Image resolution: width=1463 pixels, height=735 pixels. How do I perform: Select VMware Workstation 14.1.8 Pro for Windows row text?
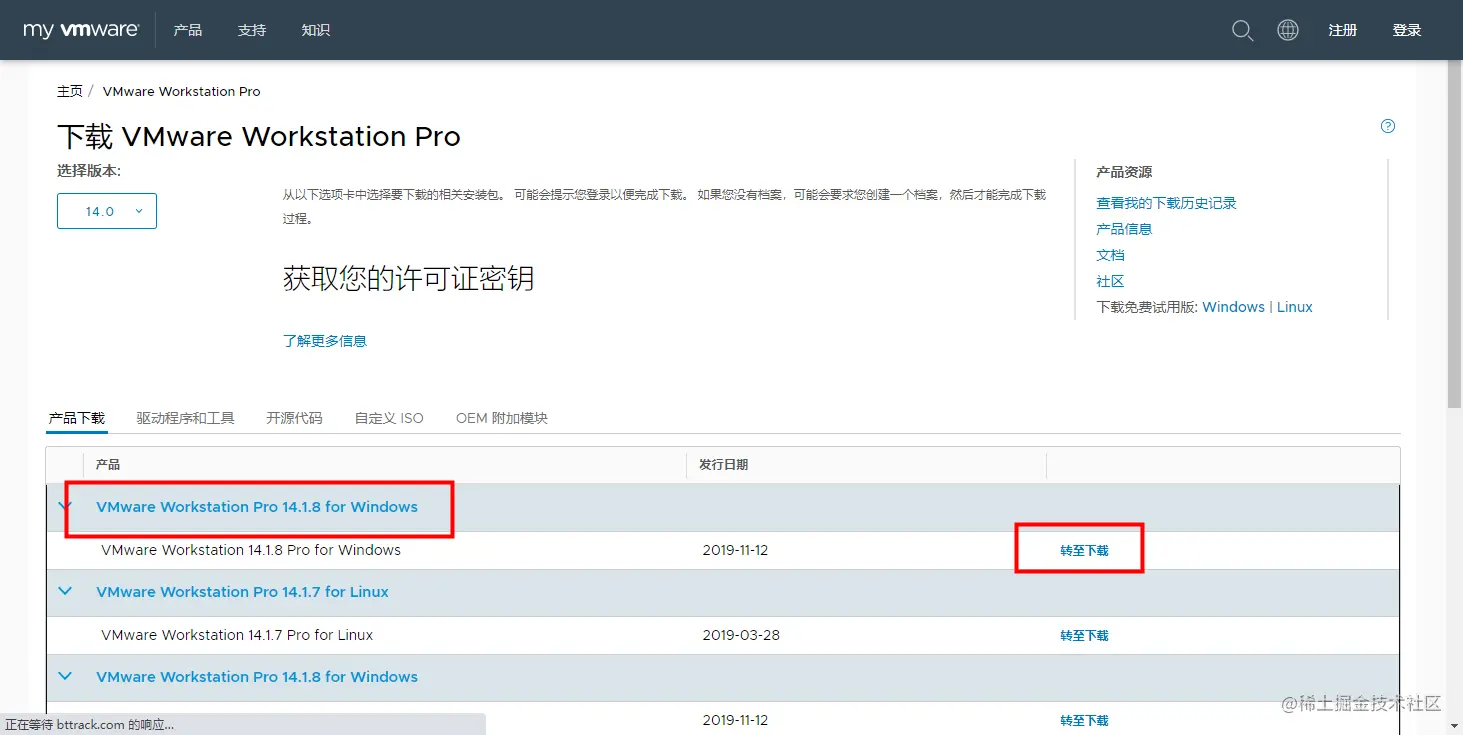click(251, 550)
